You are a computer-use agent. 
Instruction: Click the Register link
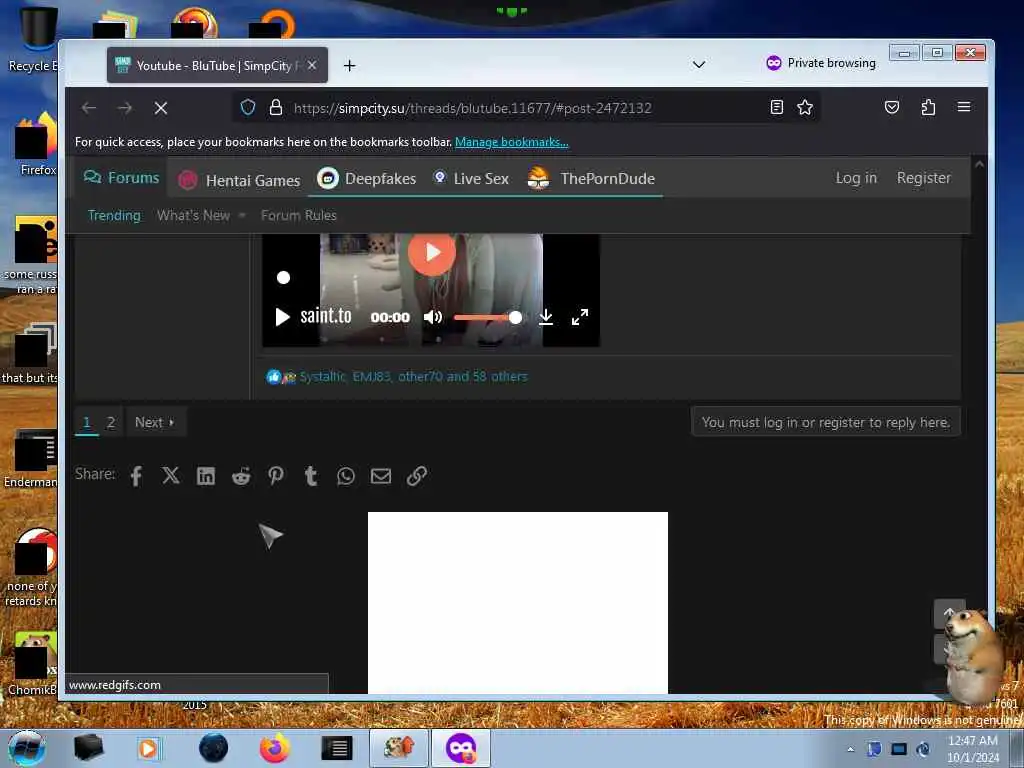click(923, 178)
